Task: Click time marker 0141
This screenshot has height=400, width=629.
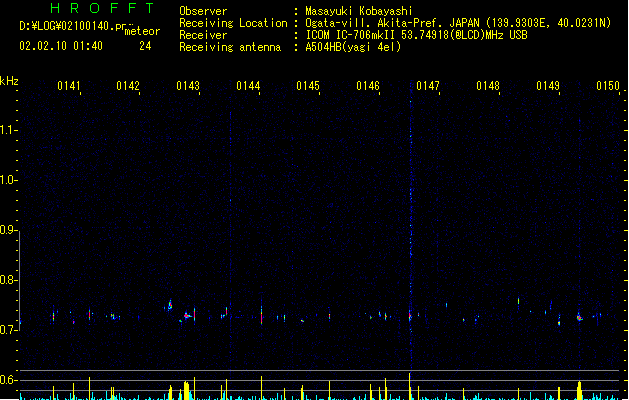Action: pyautogui.click(x=69, y=86)
